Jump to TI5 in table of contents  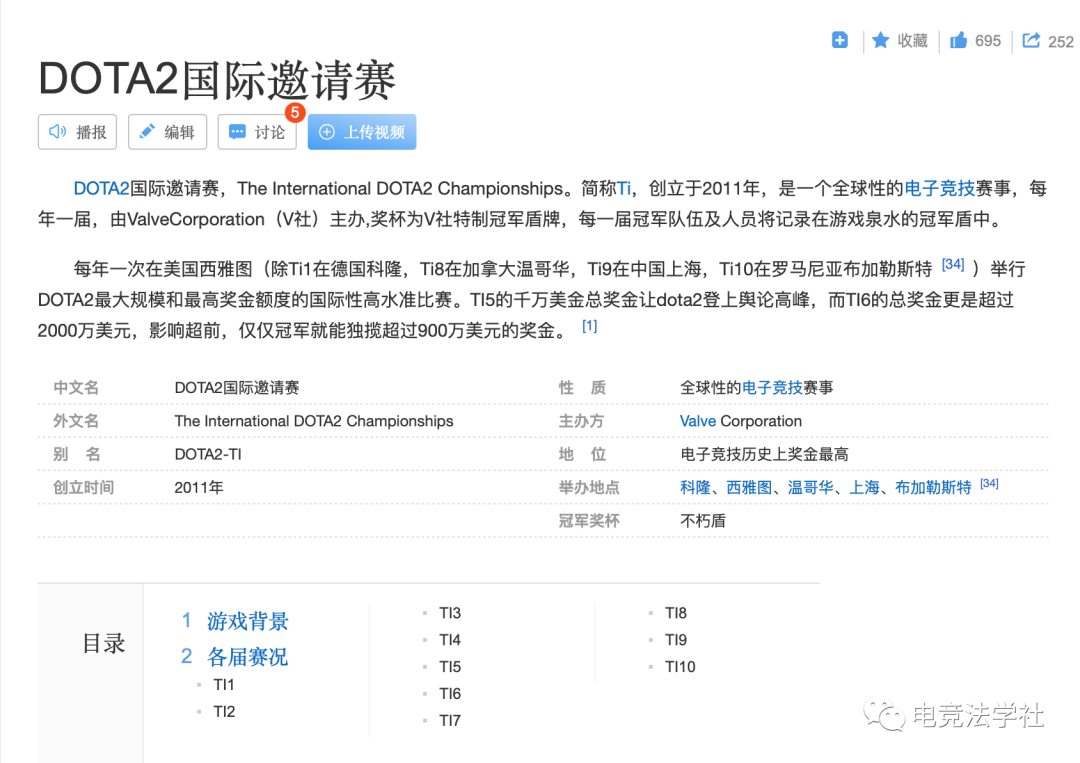[450, 667]
